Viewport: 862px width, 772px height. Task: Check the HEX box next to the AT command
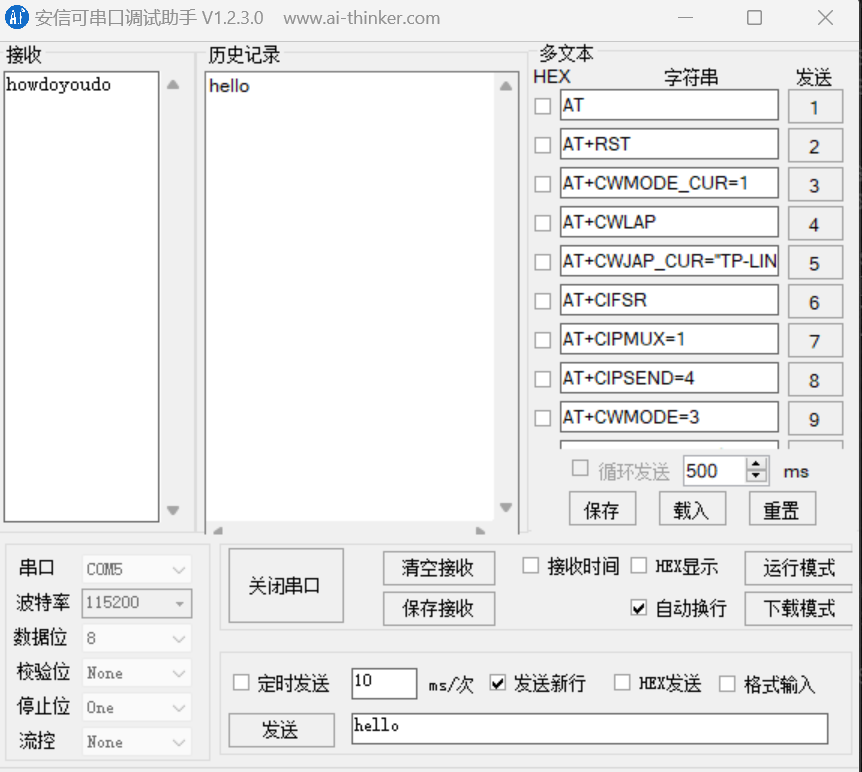pyautogui.click(x=542, y=105)
